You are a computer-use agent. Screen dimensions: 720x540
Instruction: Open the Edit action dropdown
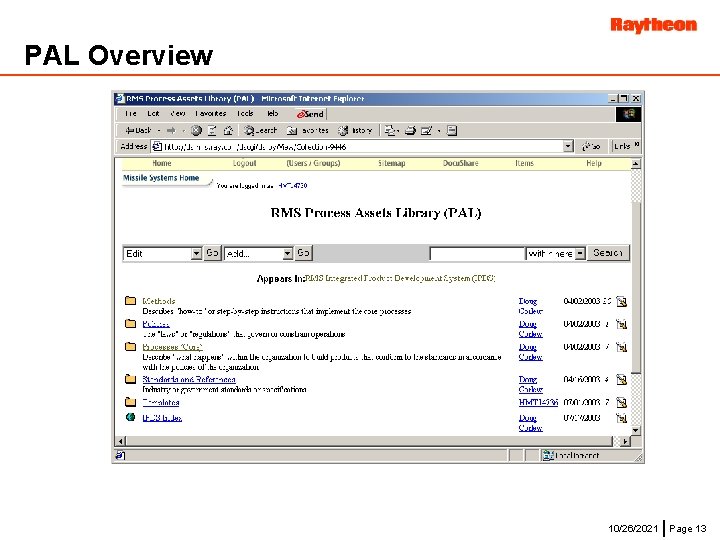163,253
